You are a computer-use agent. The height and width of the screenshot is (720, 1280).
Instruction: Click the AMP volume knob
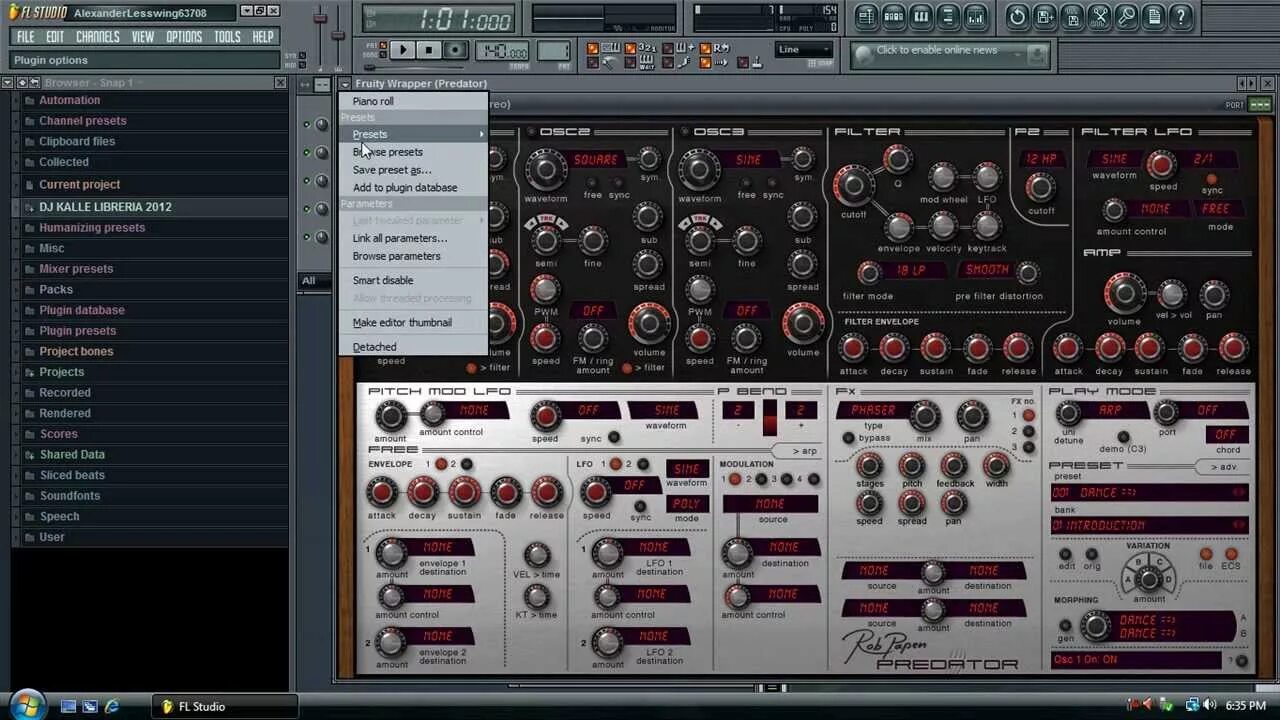[x=1124, y=292]
